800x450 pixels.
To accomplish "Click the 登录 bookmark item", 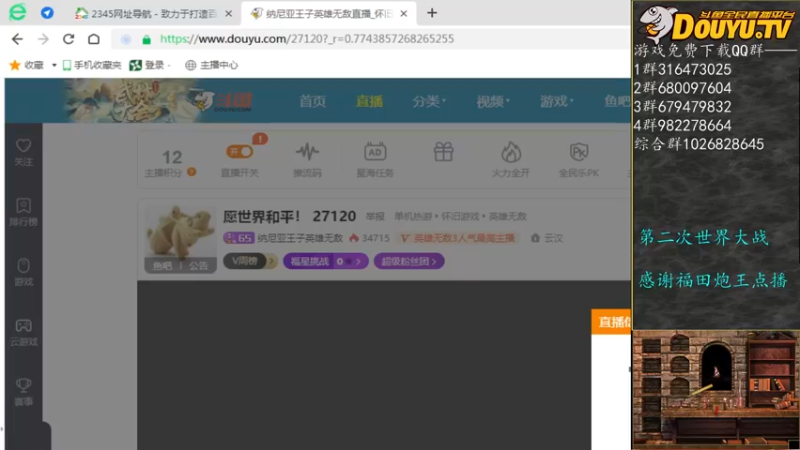I will click(147, 65).
